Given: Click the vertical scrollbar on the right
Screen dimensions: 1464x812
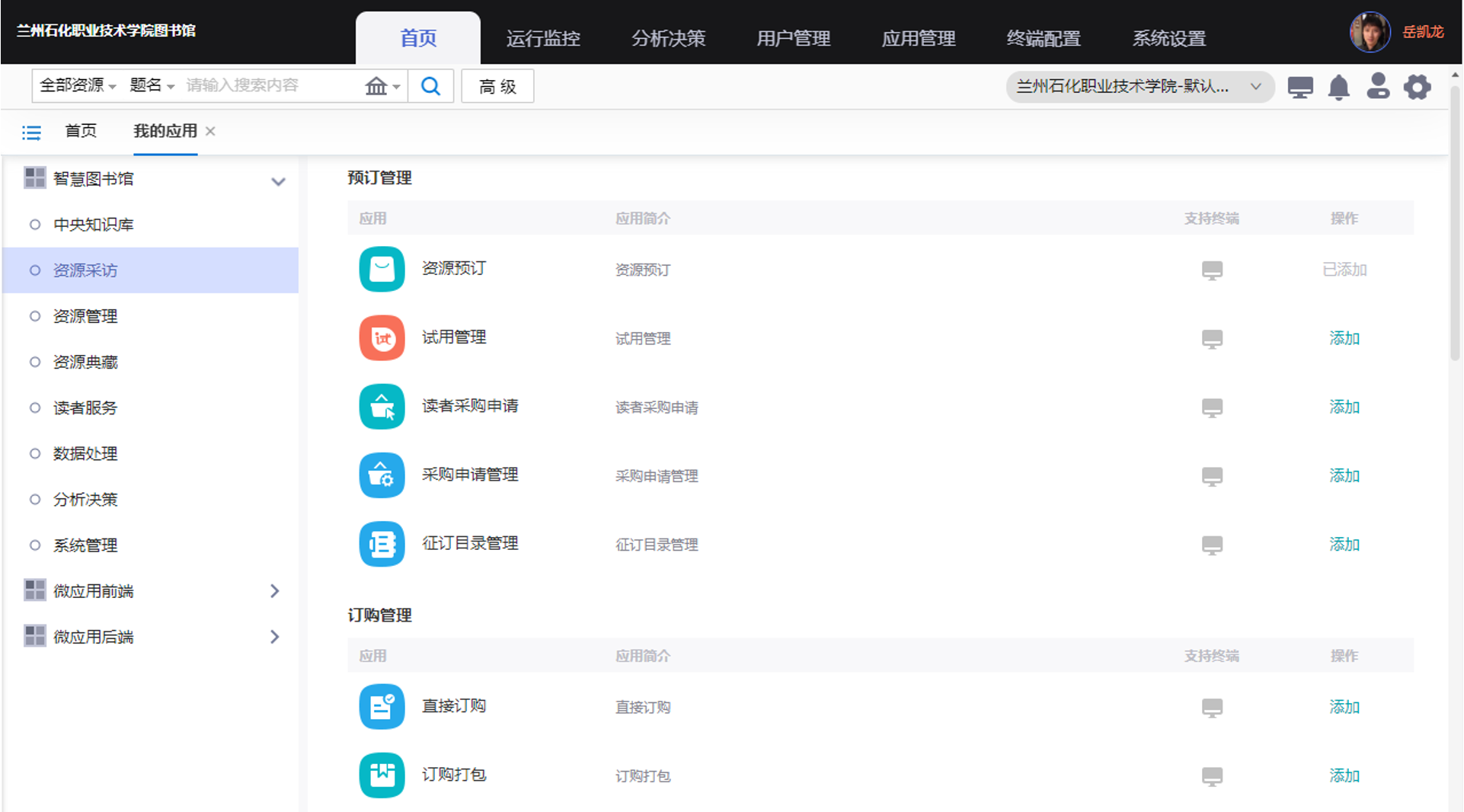Looking at the screenshot, I should 1455,229.
